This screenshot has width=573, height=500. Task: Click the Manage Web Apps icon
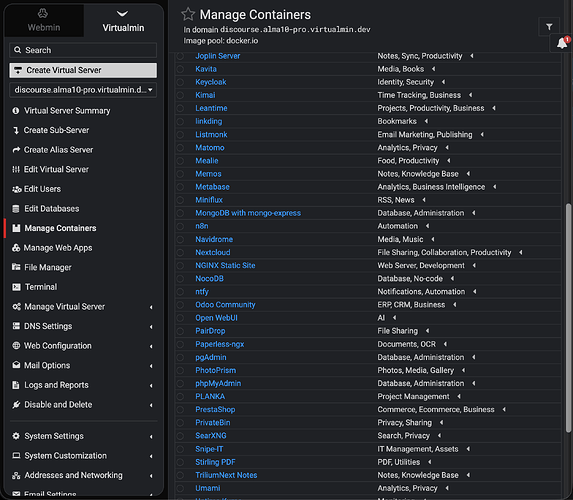[x=16, y=248]
